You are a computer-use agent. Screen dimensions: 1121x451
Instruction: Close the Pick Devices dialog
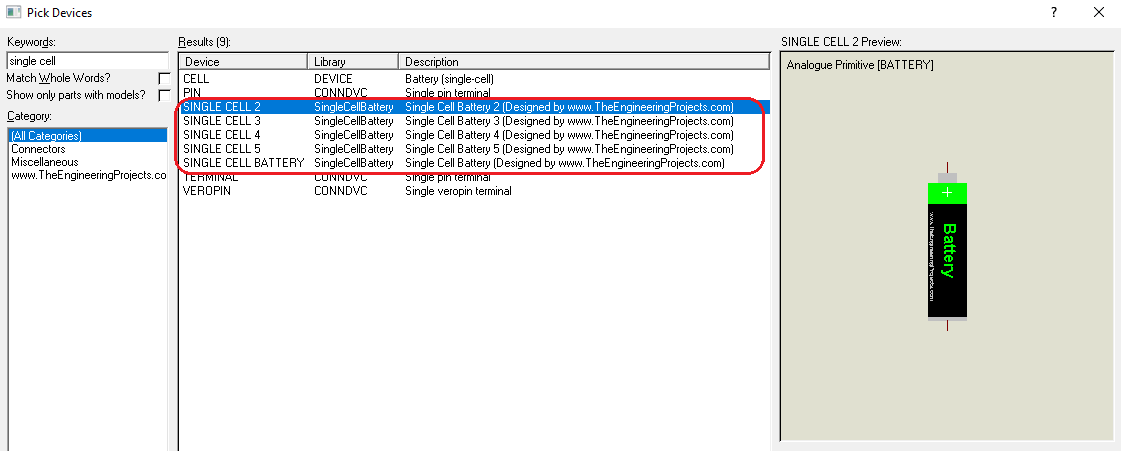pos(1098,12)
